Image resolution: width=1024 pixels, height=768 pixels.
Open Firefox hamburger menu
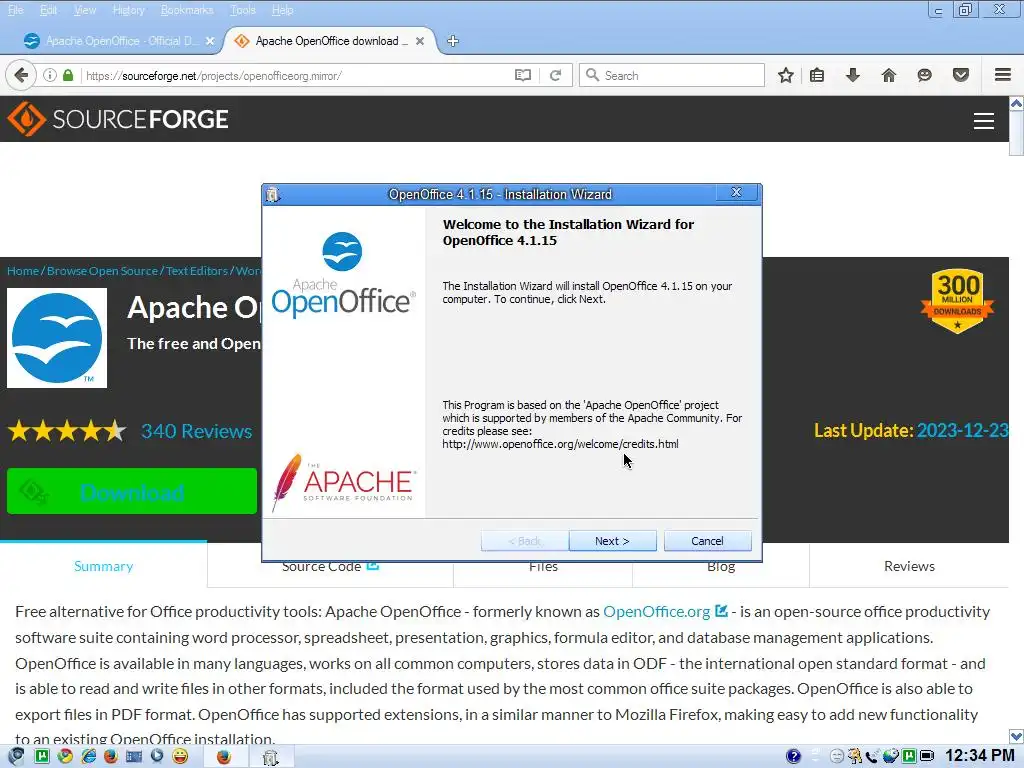tap(1002, 75)
